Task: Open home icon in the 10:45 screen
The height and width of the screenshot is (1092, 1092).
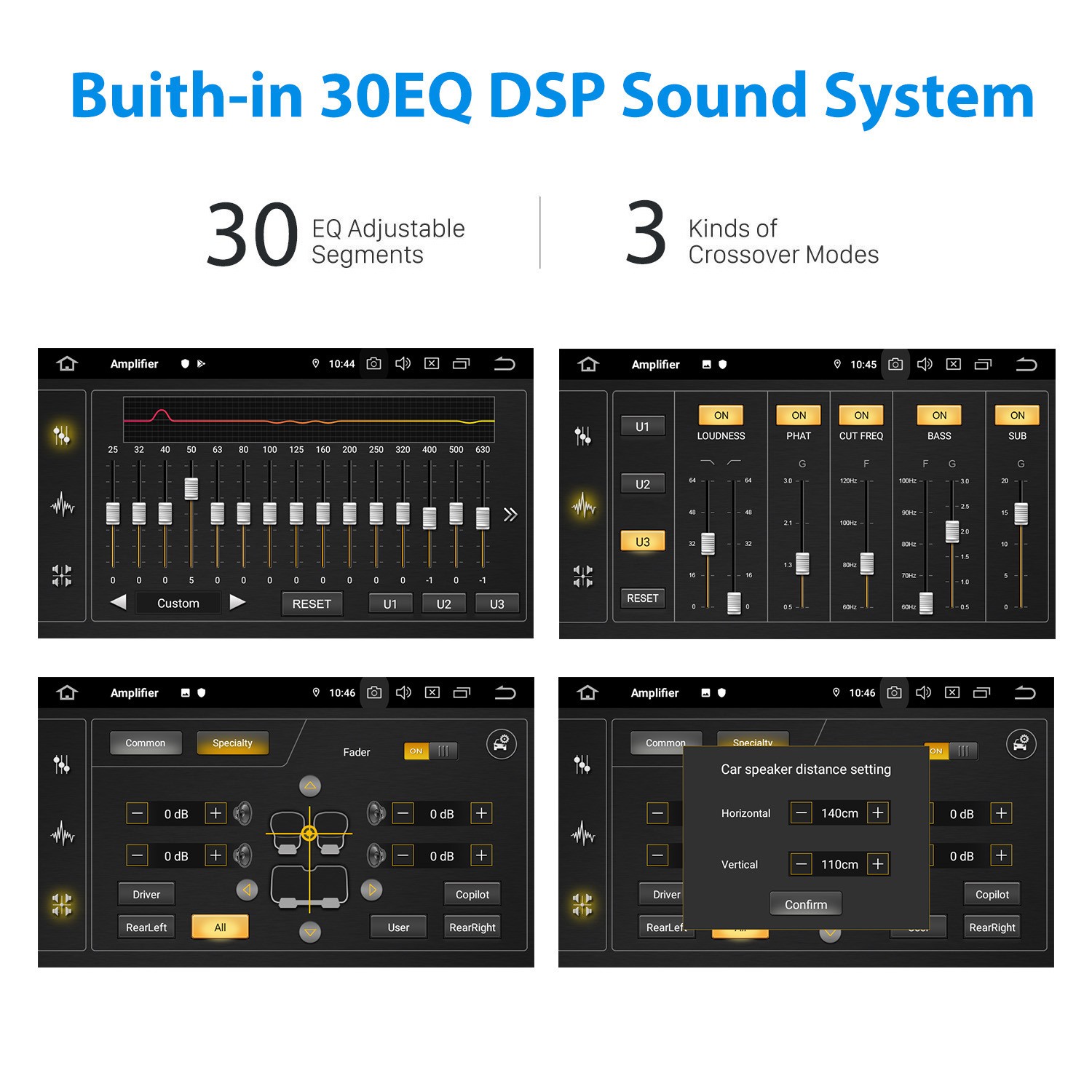Action: 588,364
